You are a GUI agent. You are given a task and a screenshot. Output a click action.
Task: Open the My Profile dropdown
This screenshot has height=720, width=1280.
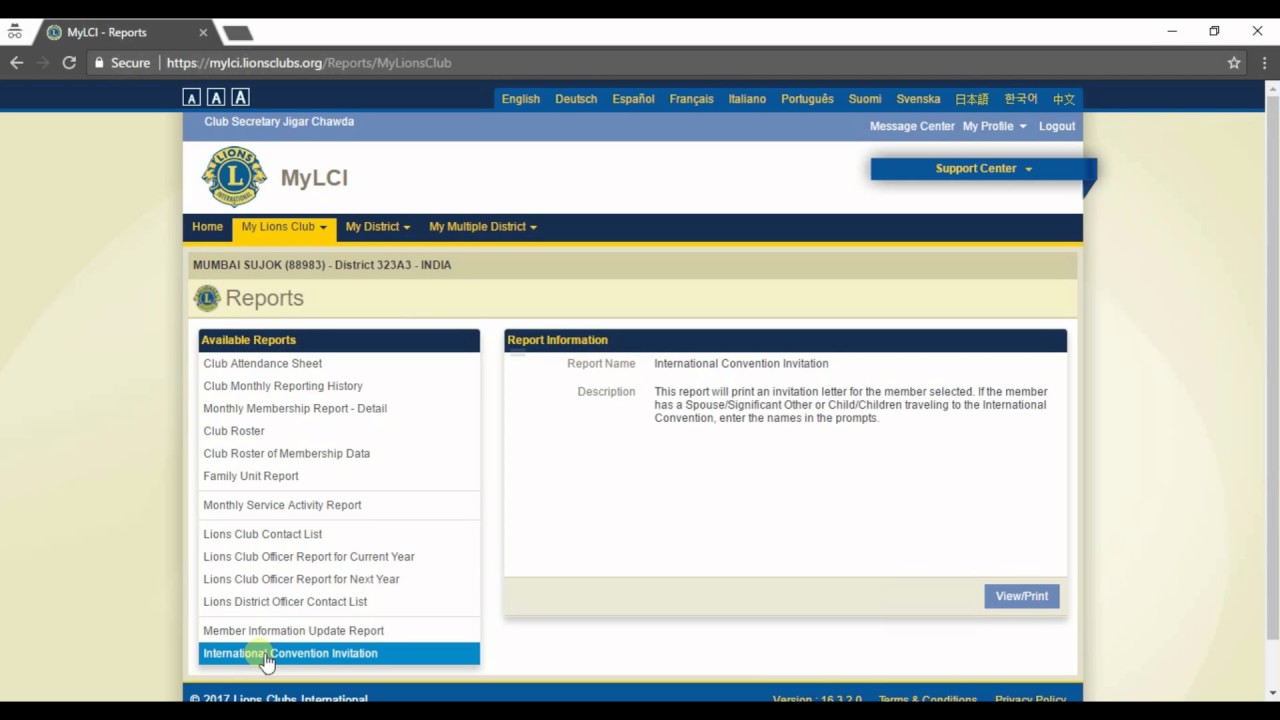coord(994,126)
